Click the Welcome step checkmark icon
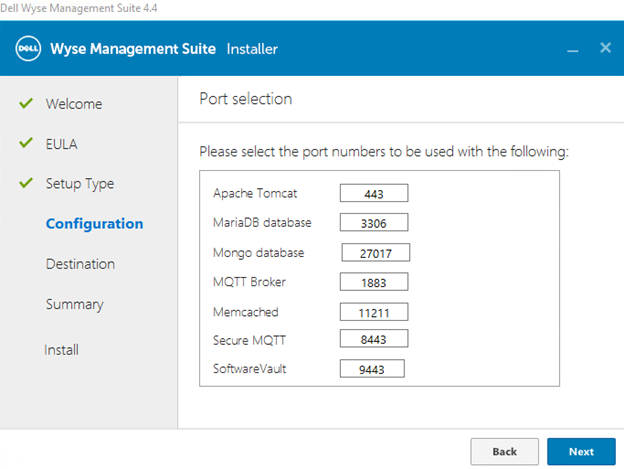This screenshot has height=469, width=624. tap(26, 103)
